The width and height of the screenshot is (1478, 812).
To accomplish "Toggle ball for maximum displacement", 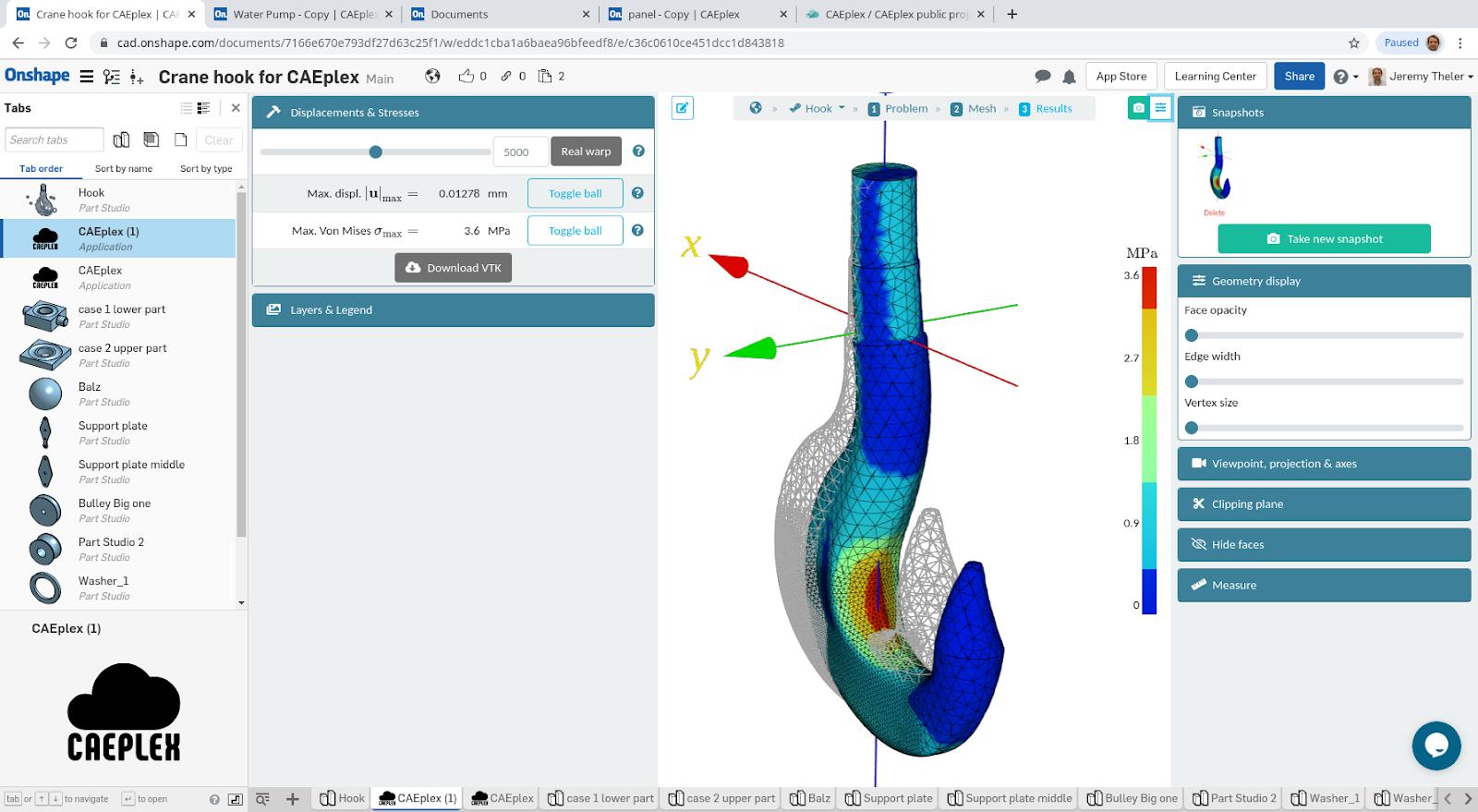I will [575, 193].
